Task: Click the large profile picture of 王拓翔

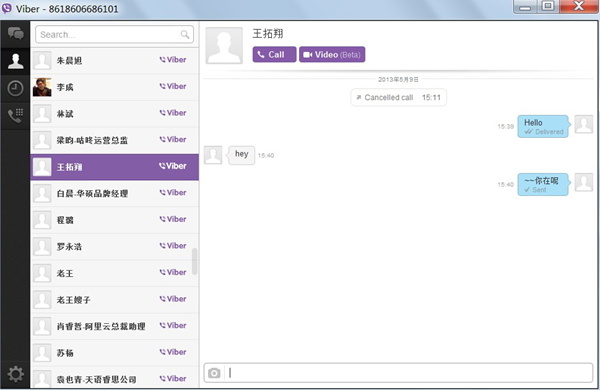Action: point(224,45)
